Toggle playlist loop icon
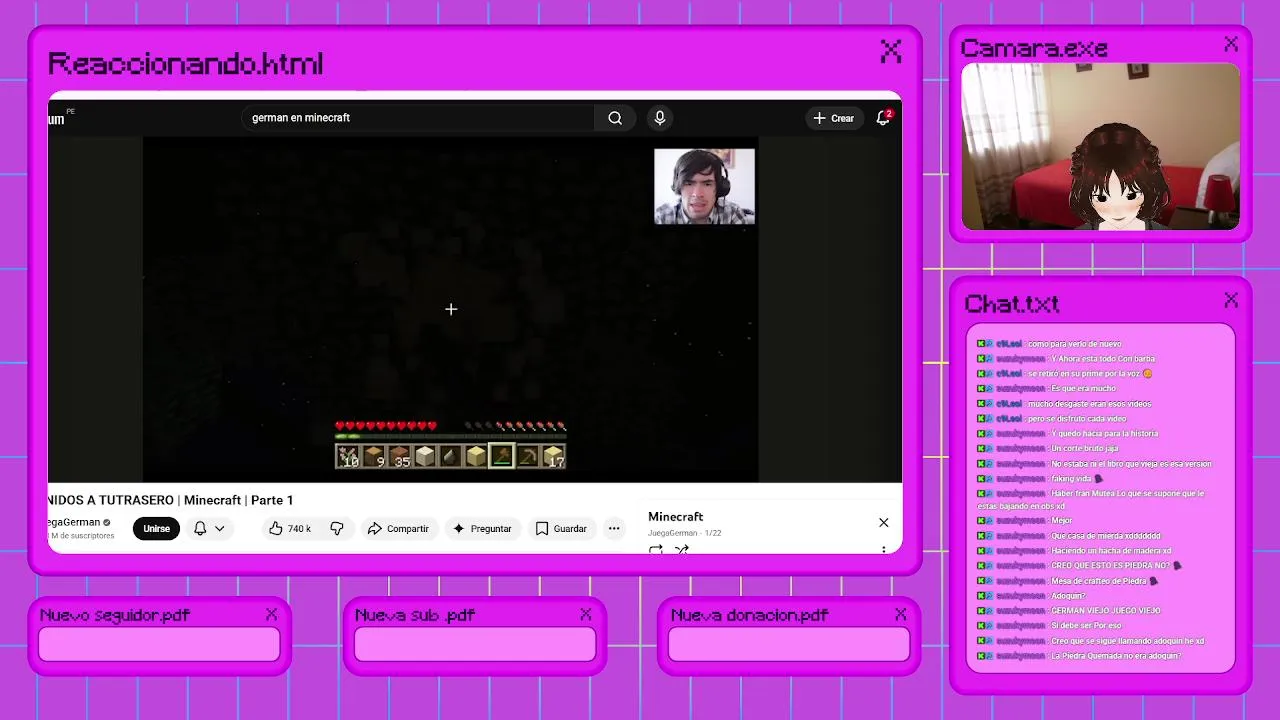 click(656, 549)
